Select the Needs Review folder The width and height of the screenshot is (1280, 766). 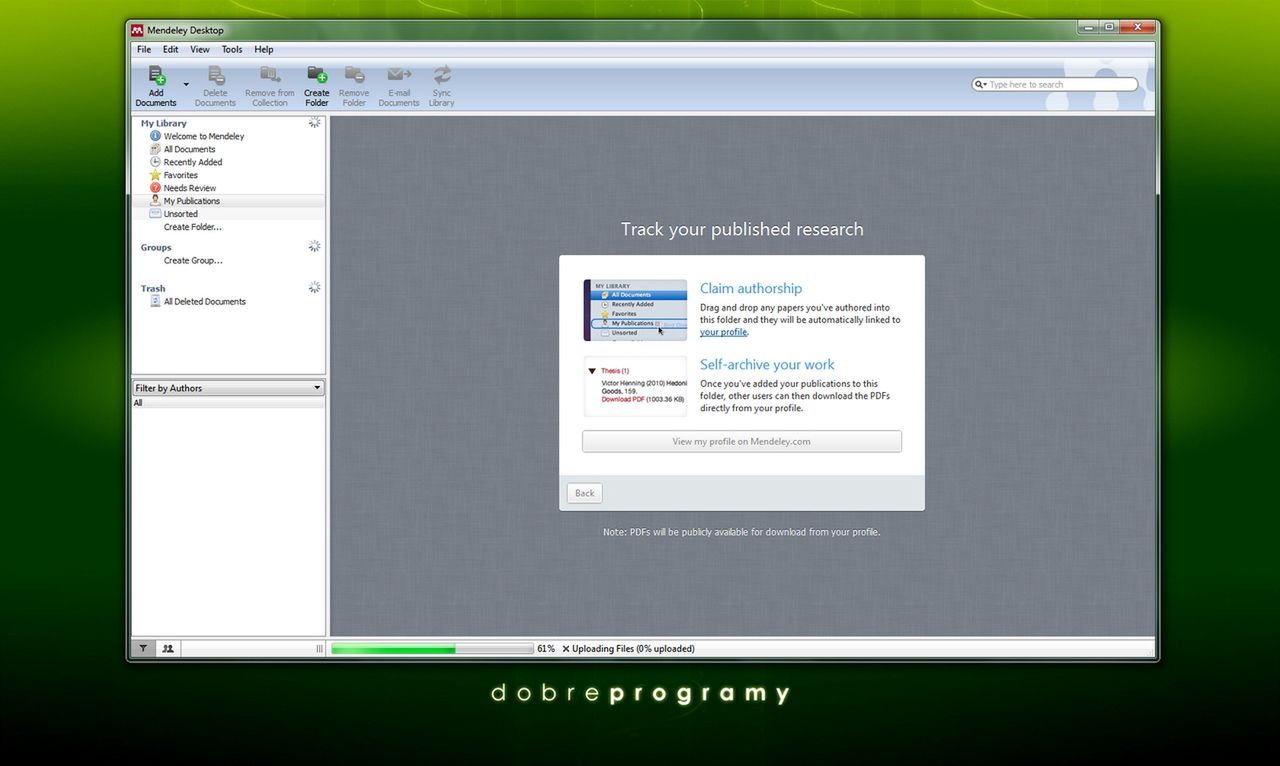[190, 188]
